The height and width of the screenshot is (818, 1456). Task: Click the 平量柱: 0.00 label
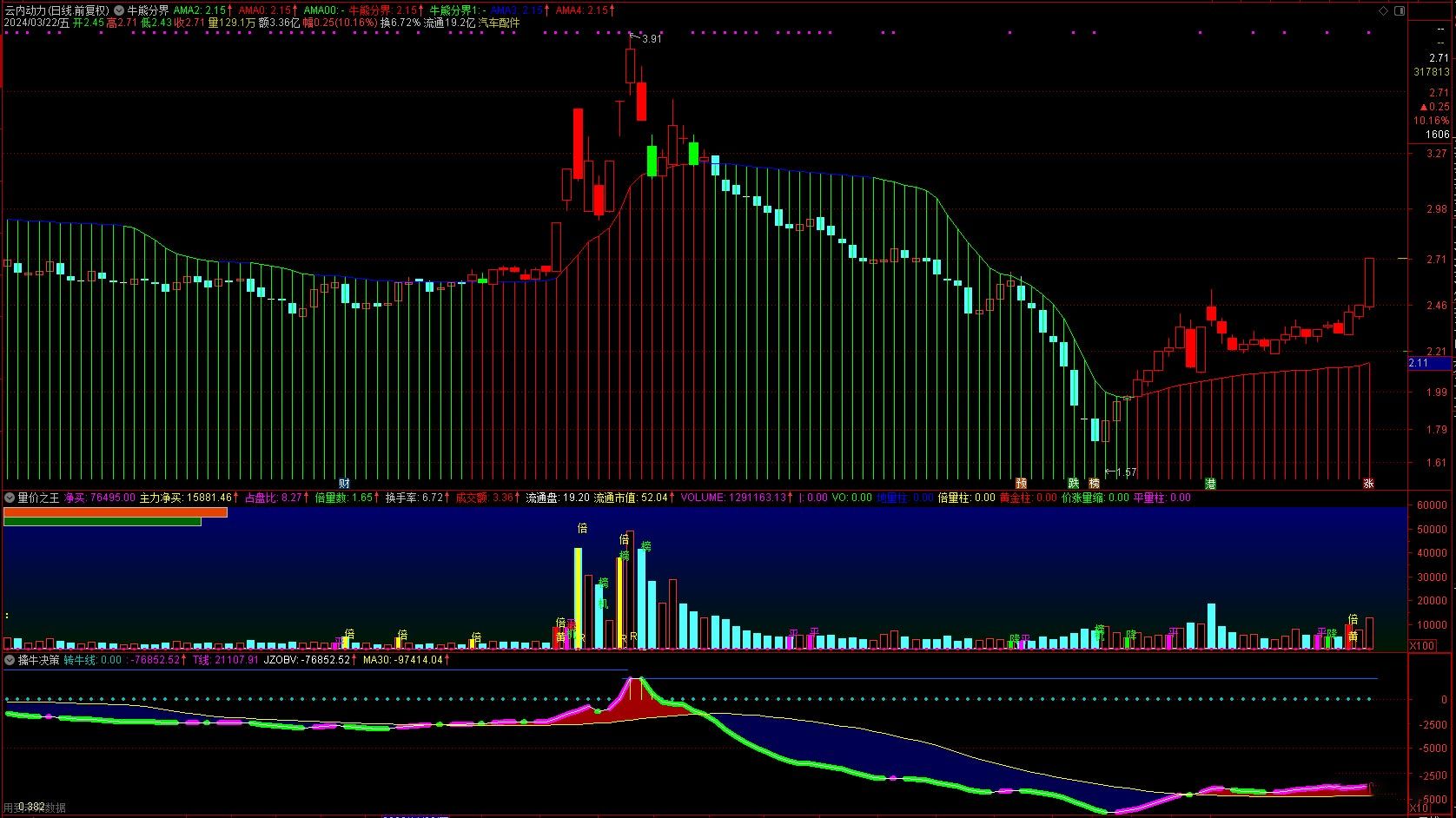(x=1162, y=498)
